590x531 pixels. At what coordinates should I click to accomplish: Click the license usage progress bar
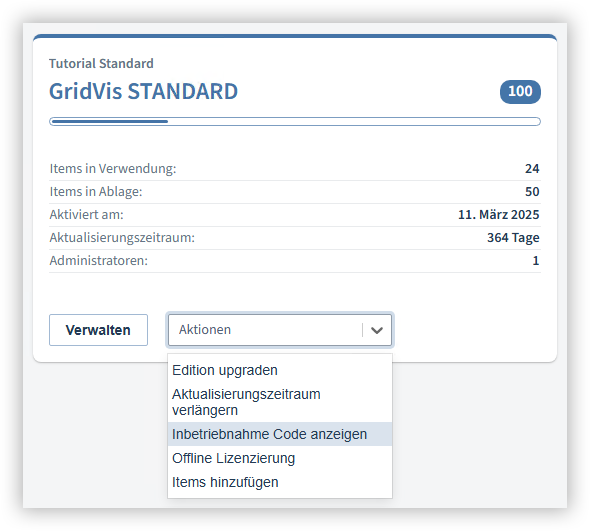pyautogui.click(x=295, y=122)
